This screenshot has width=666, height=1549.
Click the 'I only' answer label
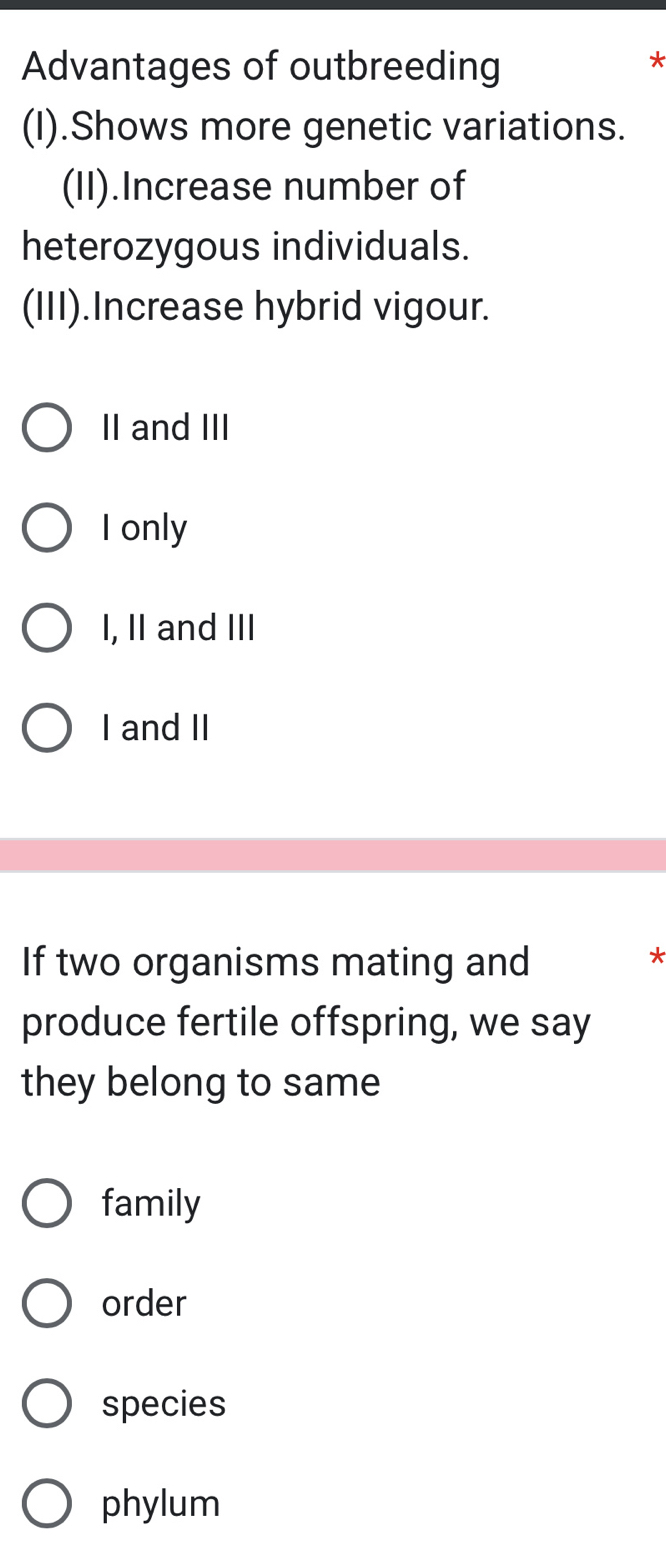143,527
